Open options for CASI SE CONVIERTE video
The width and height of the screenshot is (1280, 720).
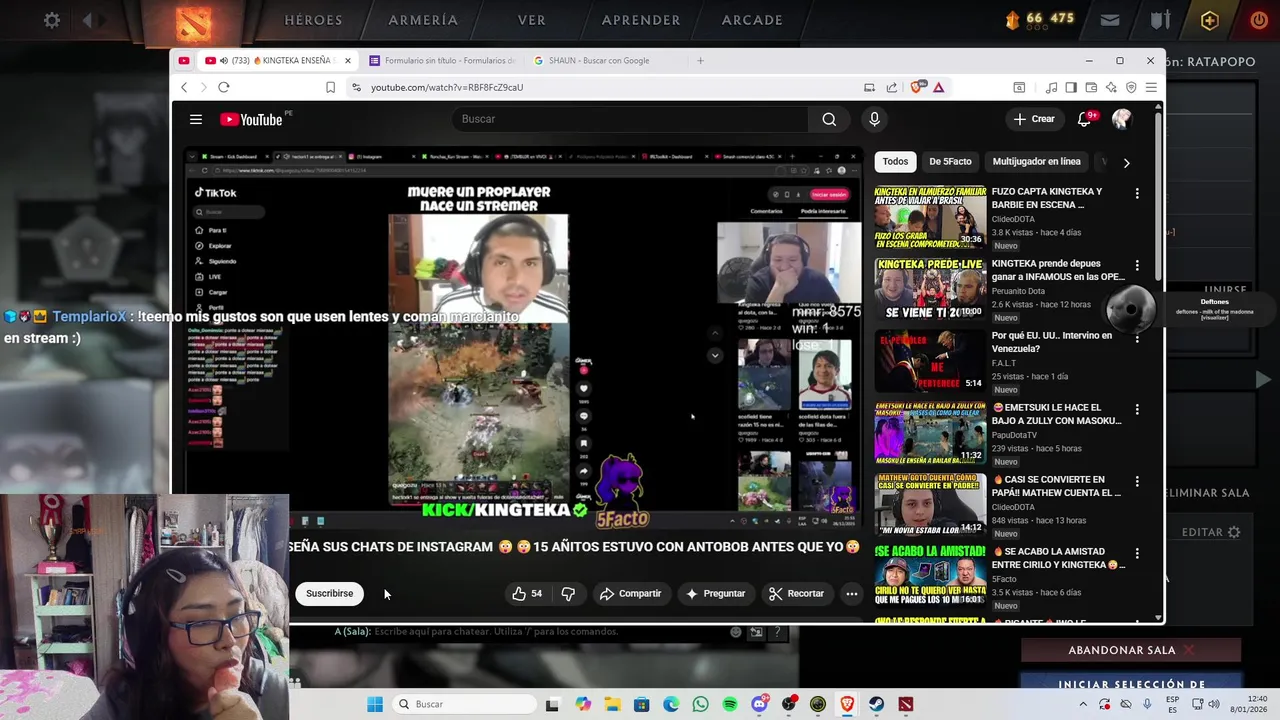[x=1136, y=481]
